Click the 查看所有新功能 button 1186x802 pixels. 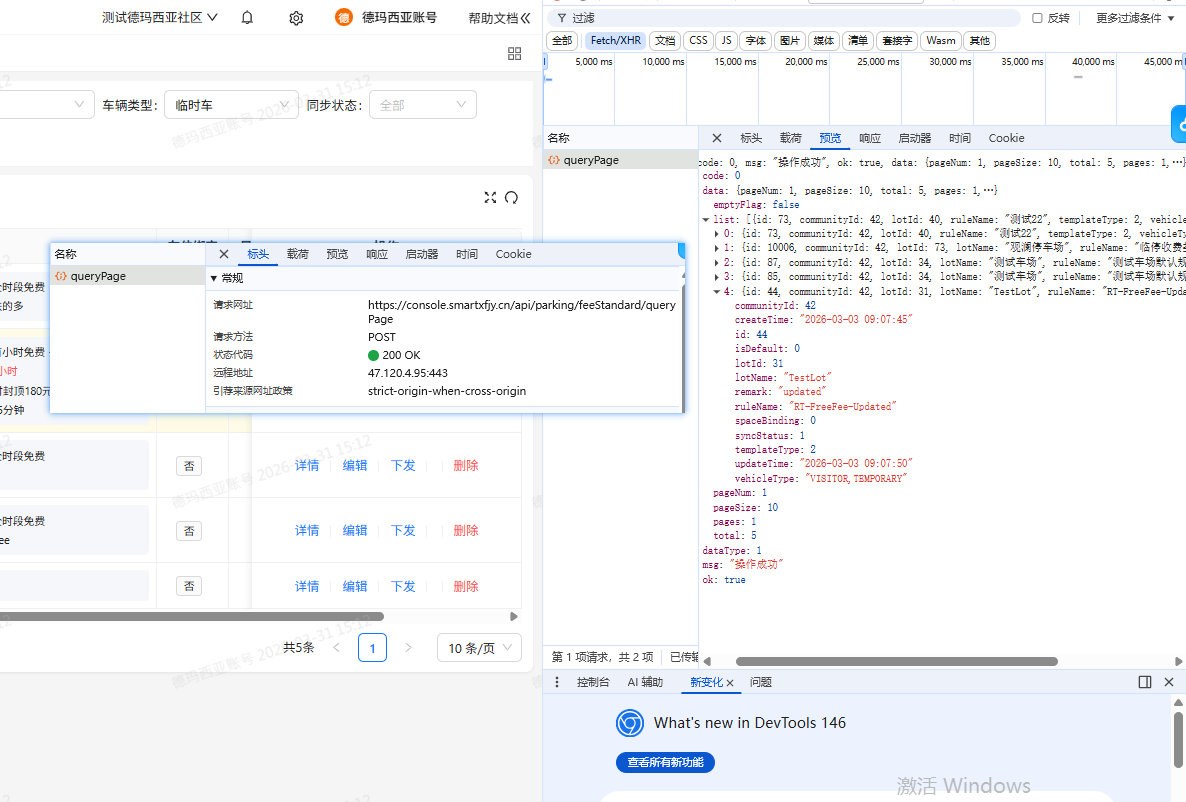coord(665,762)
